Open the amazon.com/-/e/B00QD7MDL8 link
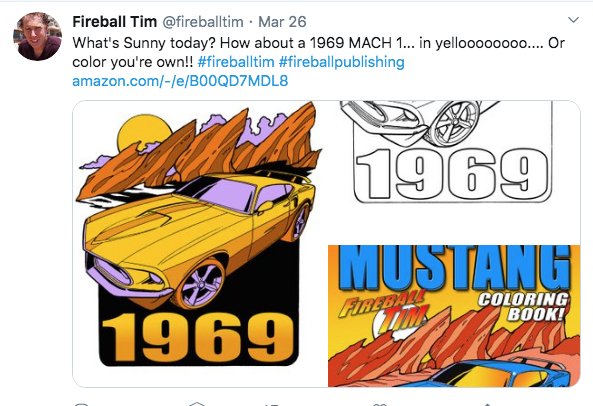Screen dimensions: 593x406 pos(180,81)
